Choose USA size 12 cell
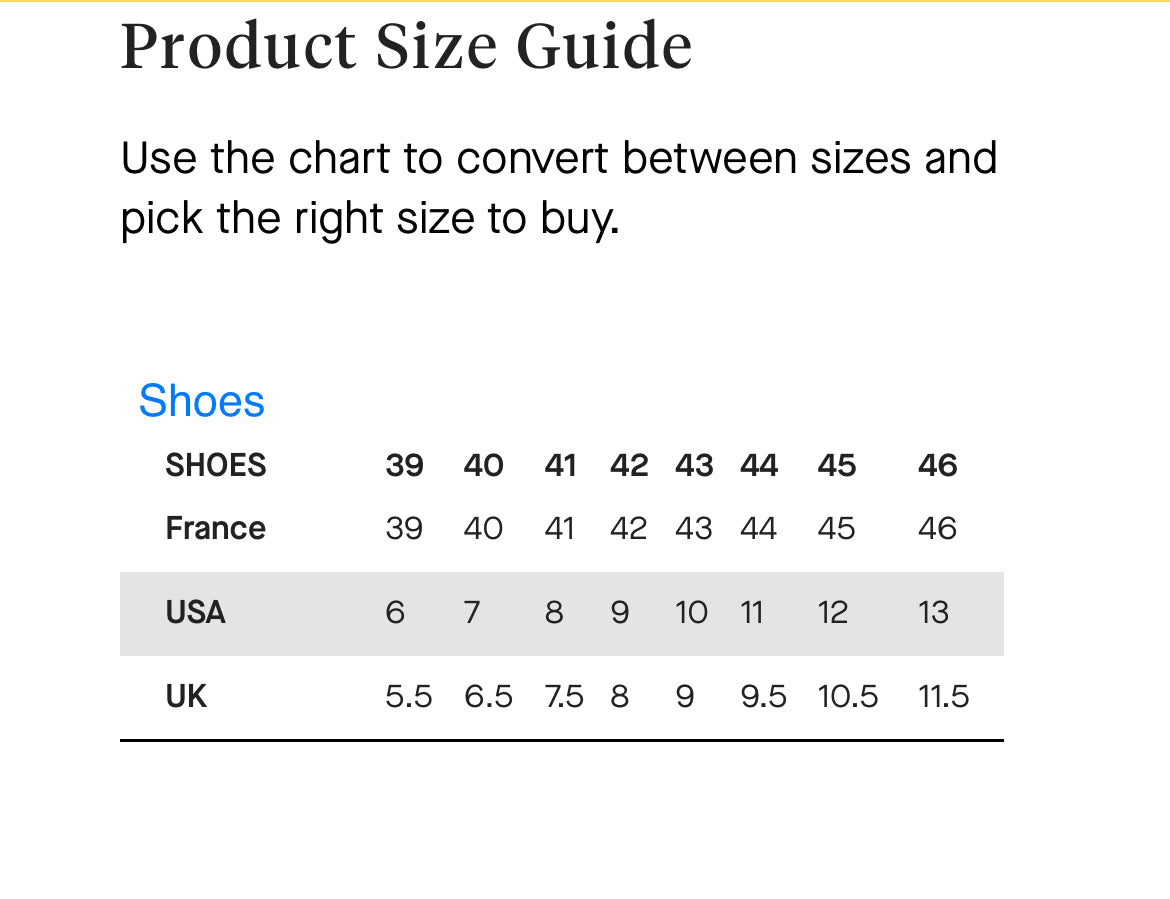Viewport: 1170px width, 899px height. click(x=832, y=612)
